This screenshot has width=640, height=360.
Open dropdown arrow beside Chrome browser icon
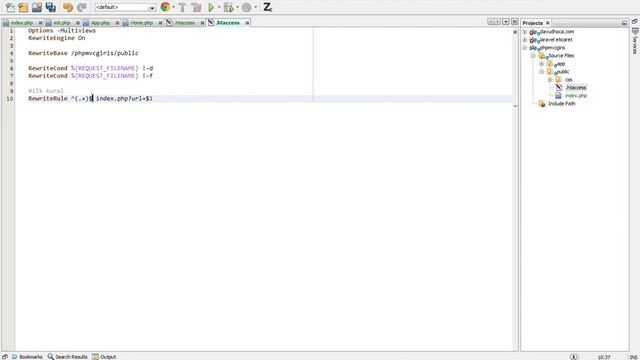pyautogui.click(x=173, y=7)
